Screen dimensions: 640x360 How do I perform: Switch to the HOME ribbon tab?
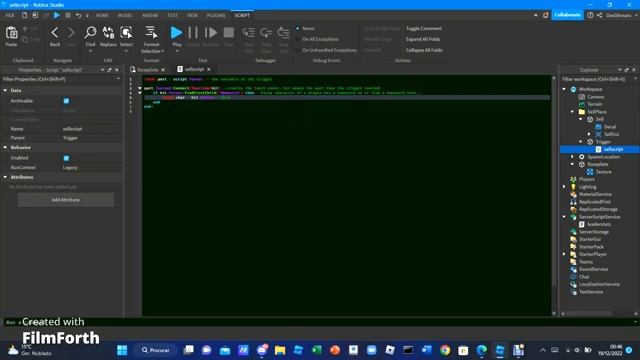point(102,15)
